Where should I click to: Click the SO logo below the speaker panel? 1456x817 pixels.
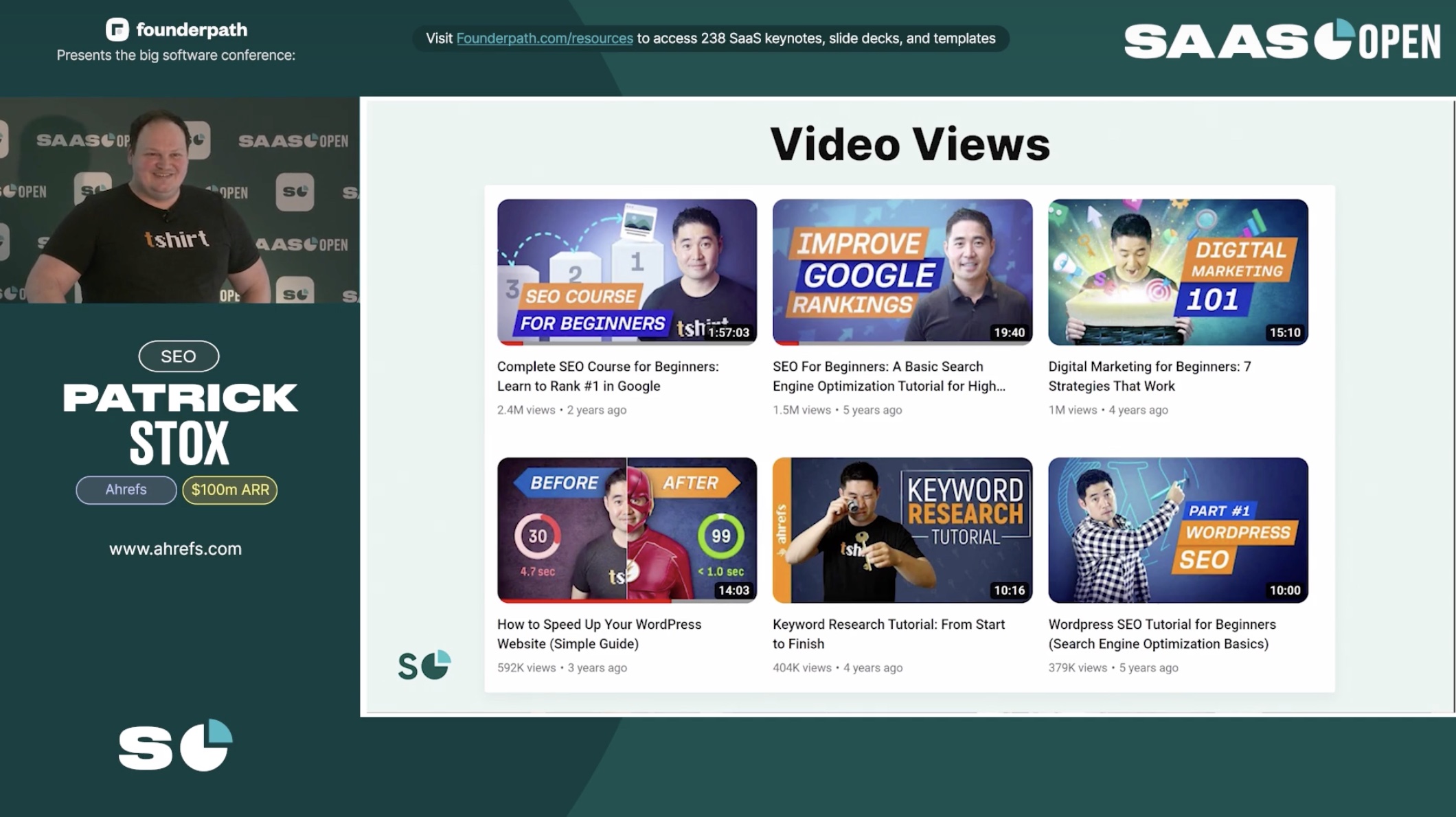click(175, 746)
